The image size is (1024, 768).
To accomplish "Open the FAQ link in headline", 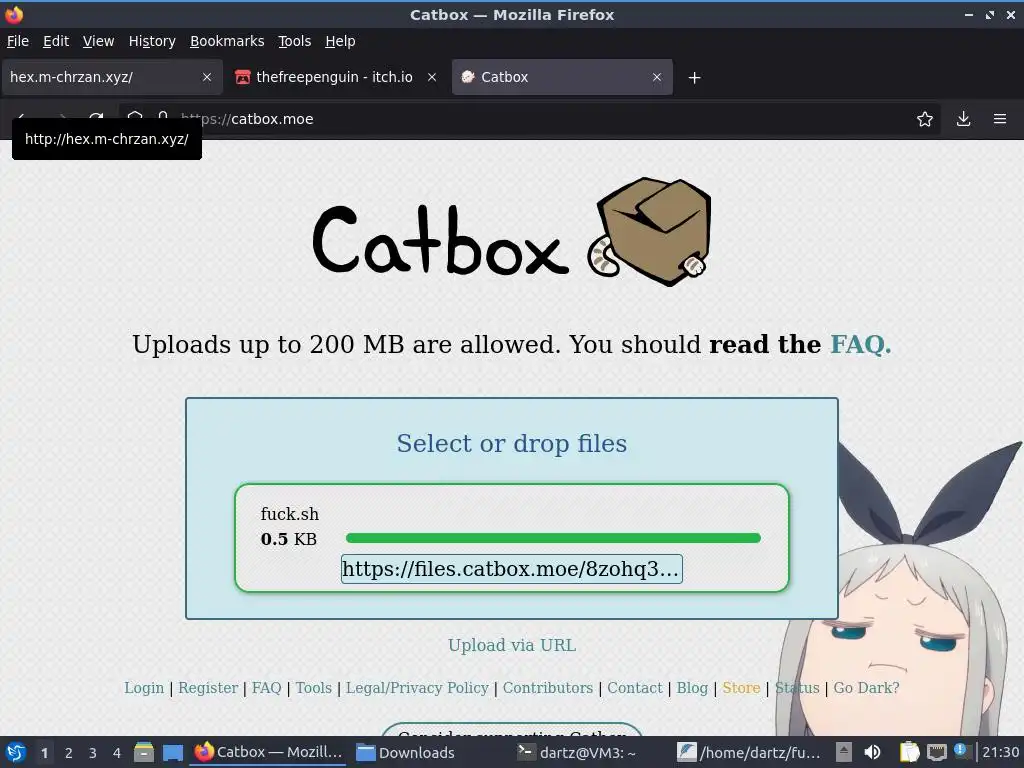I will 860,344.
